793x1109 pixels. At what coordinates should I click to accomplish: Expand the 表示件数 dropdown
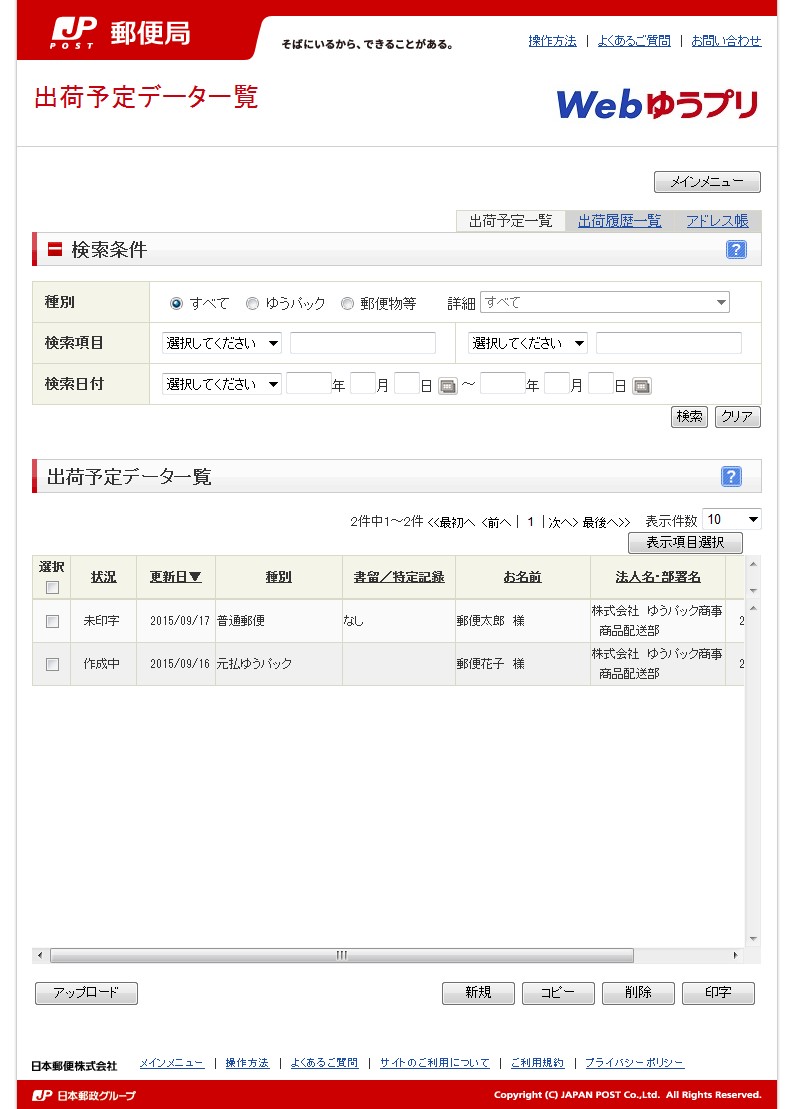[x=731, y=519]
